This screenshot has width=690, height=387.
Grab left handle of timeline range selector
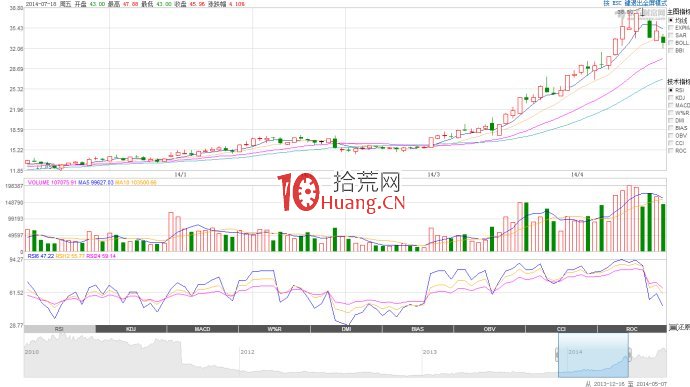(557, 354)
